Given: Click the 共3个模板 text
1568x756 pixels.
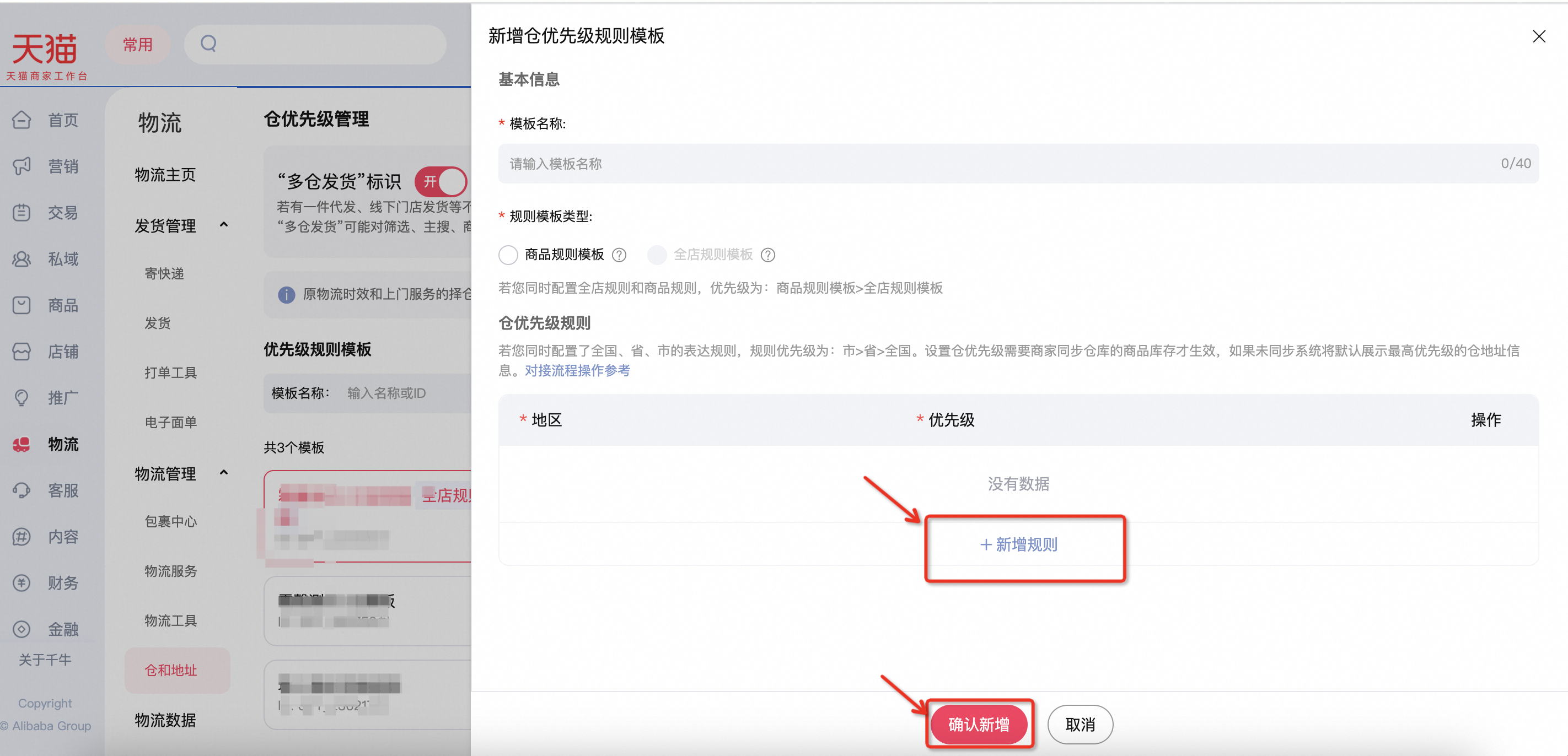Looking at the screenshot, I should point(293,447).
